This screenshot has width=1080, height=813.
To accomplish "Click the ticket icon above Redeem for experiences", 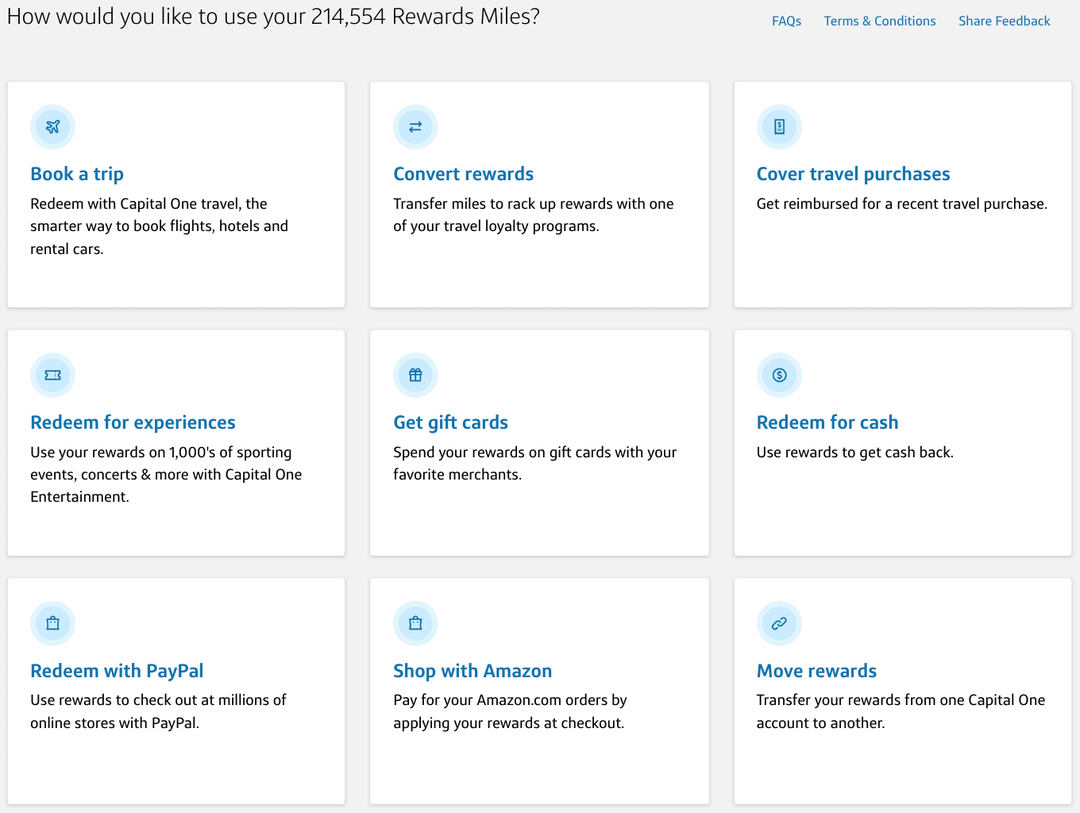I will (52, 375).
